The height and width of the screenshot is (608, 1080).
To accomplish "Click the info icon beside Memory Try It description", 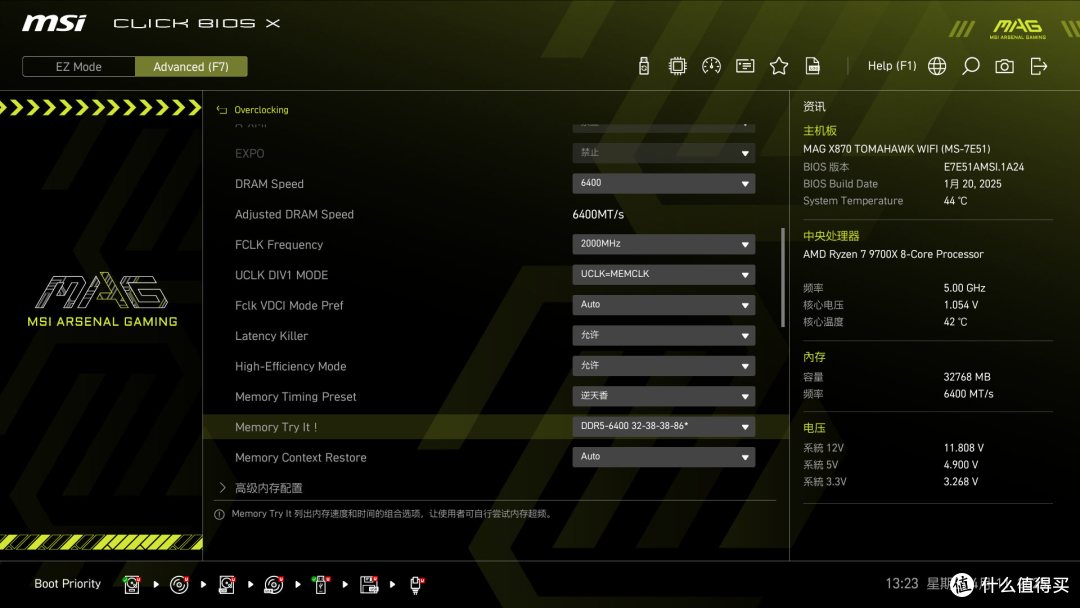I will [x=219, y=514].
